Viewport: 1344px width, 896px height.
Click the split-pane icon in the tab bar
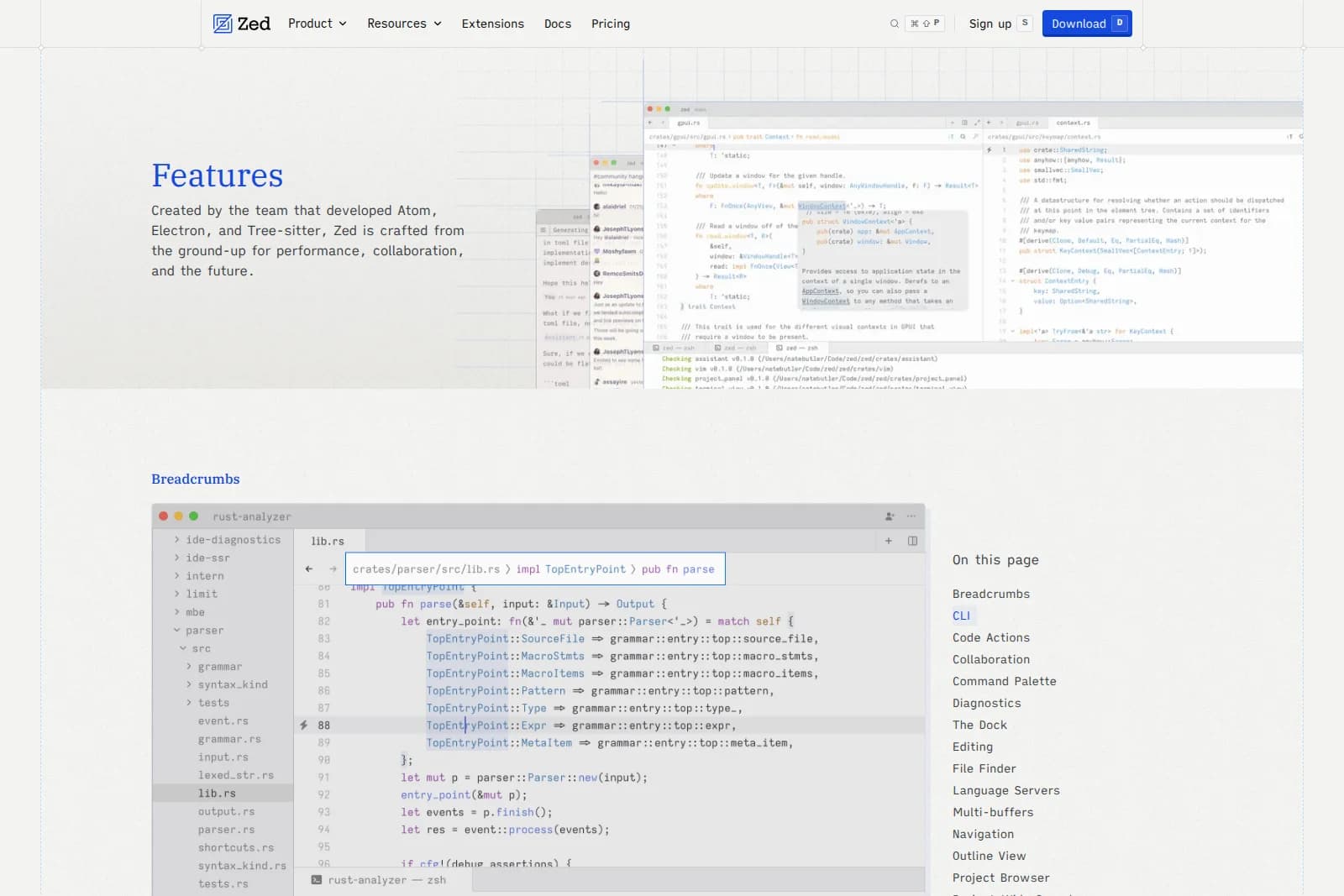click(x=911, y=541)
